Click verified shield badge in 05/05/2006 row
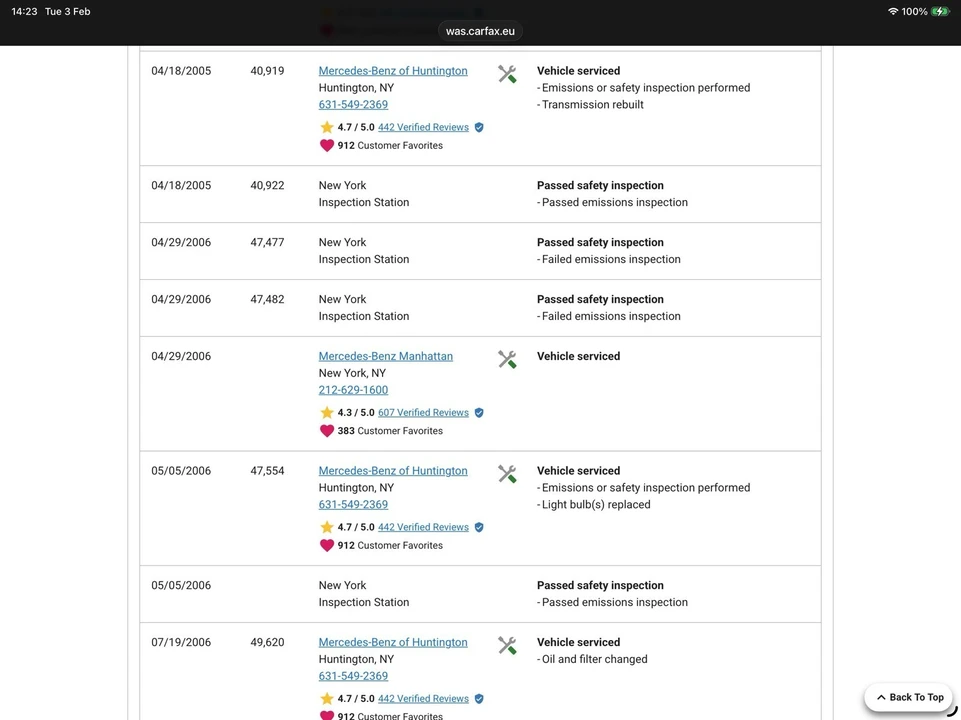The width and height of the screenshot is (961, 720). click(x=479, y=528)
